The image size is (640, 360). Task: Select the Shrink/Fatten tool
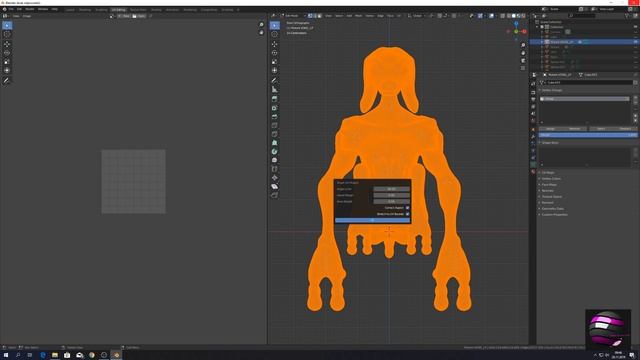click(275, 178)
